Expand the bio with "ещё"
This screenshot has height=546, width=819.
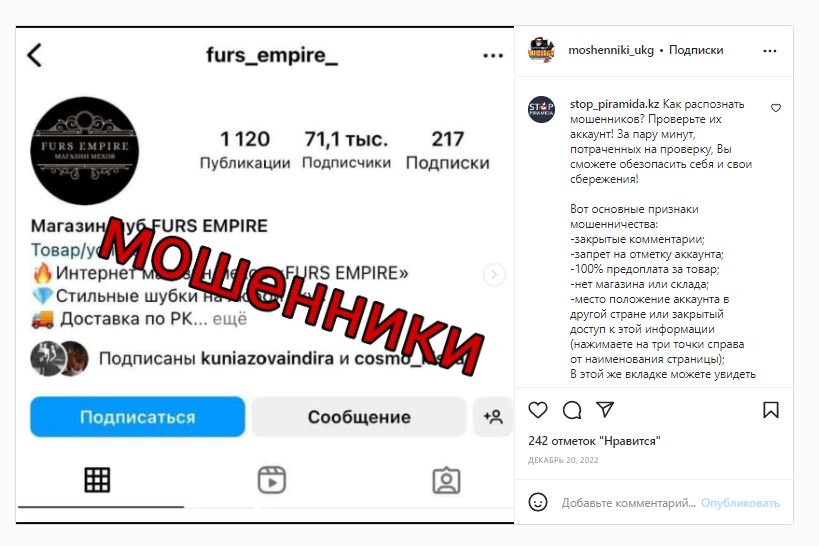(x=229, y=319)
